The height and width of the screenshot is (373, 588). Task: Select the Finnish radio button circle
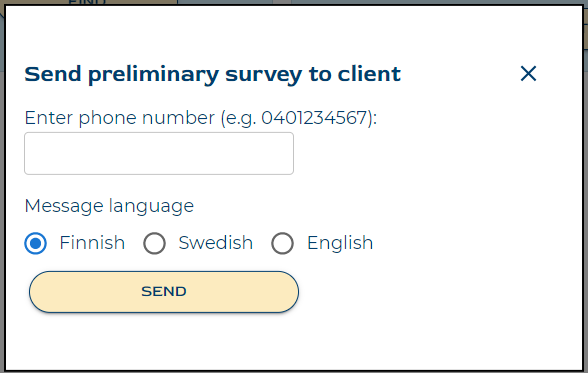point(36,243)
